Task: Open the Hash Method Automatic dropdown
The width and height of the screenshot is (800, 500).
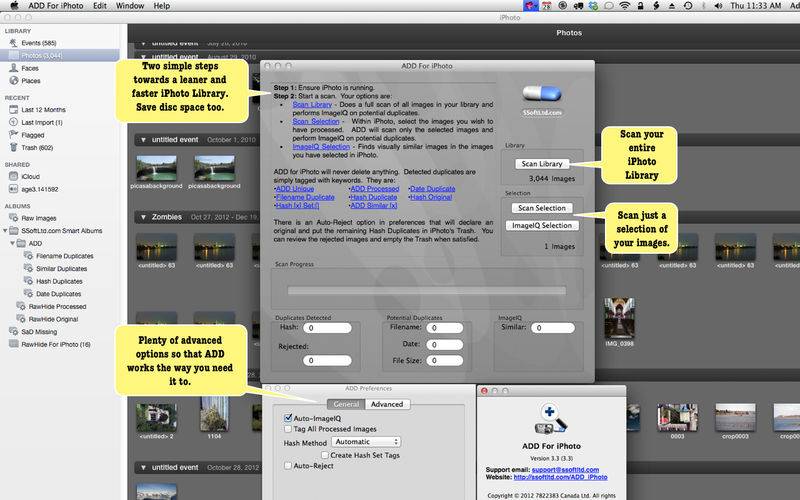Action: coord(366,442)
